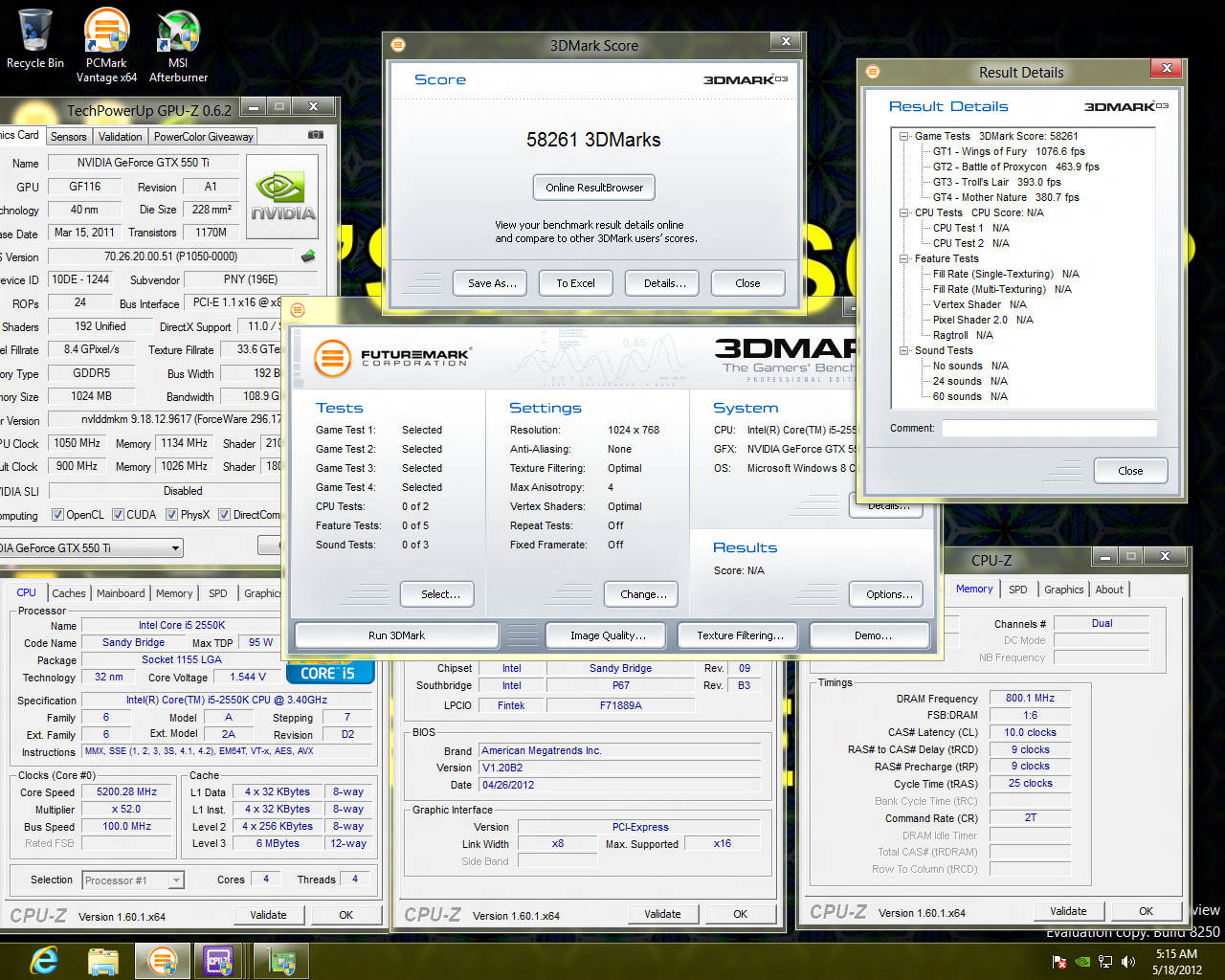Toggle the PhysX checkbox in GPU-Z
This screenshot has height=980, width=1225.
pyautogui.click(x=171, y=515)
